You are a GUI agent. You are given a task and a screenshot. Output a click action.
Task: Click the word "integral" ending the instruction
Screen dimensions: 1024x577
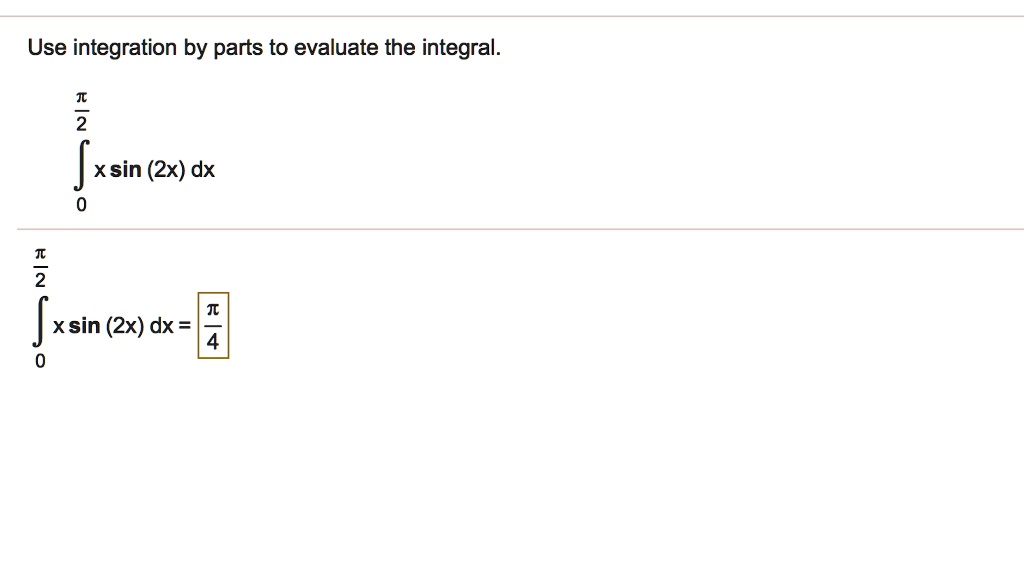coord(461,48)
